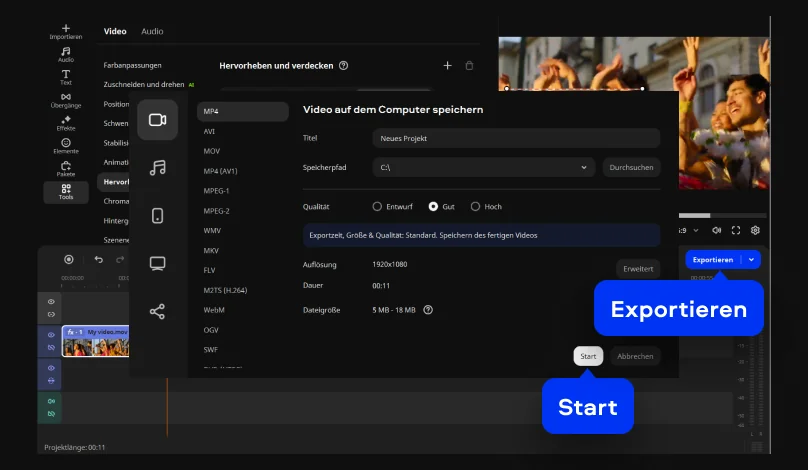Open the Pakete panel
Viewport: 808px width, 470px height.
coord(65,169)
